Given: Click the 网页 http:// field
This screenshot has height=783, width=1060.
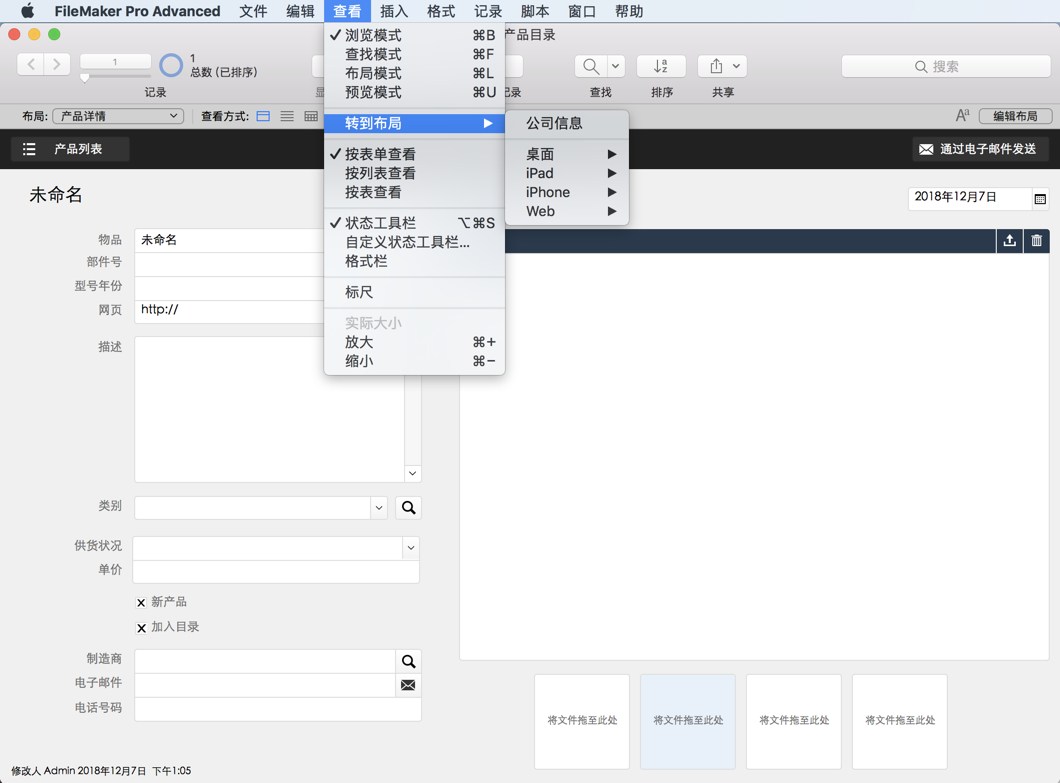Looking at the screenshot, I should (x=229, y=310).
